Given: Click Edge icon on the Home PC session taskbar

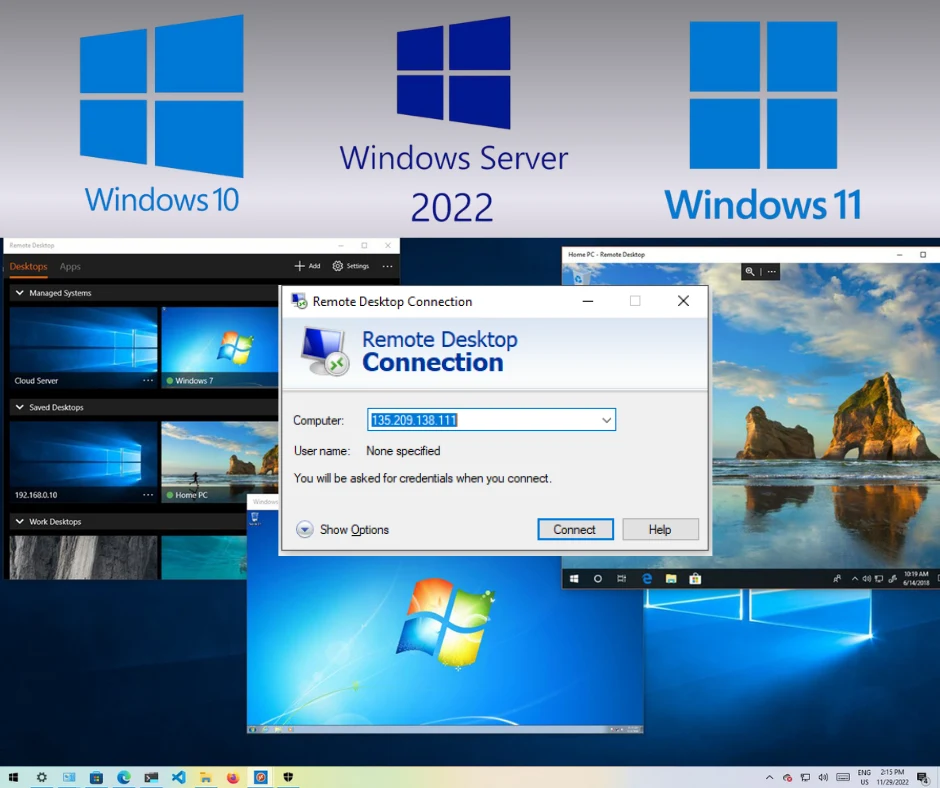Looking at the screenshot, I should [x=647, y=578].
